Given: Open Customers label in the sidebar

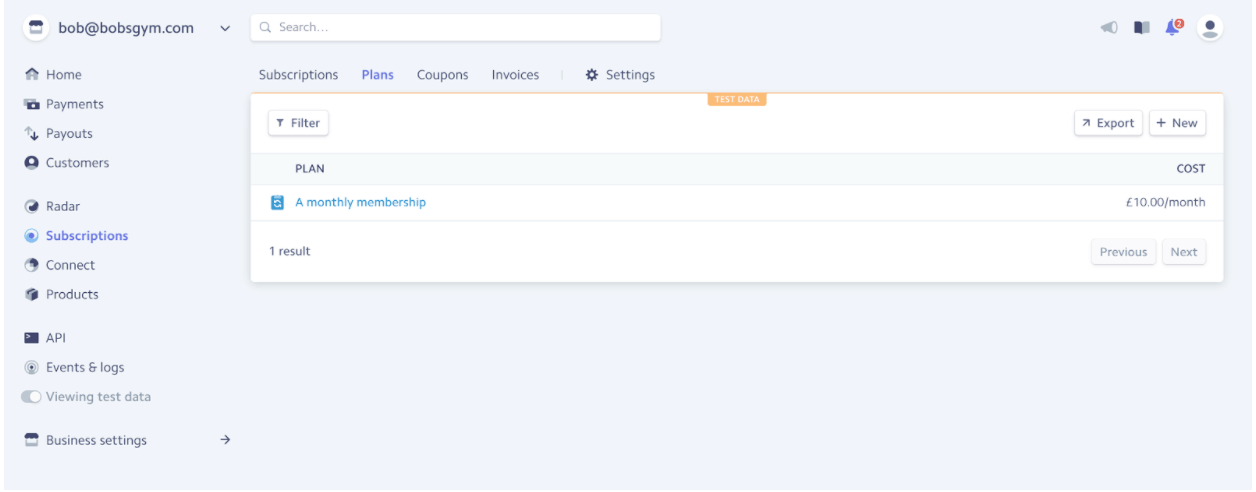Looking at the screenshot, I should 78,163.
